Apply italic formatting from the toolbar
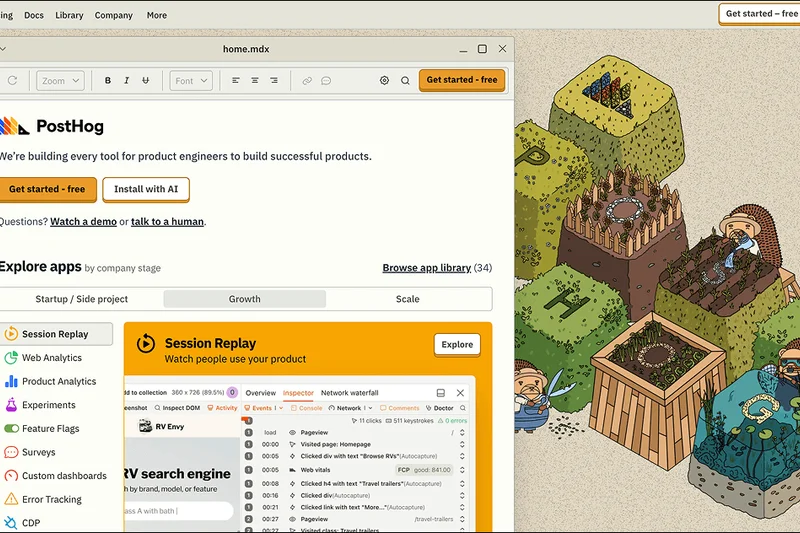Image resolution: width=800 pixels, height=533 pixels. pos(127,81)
